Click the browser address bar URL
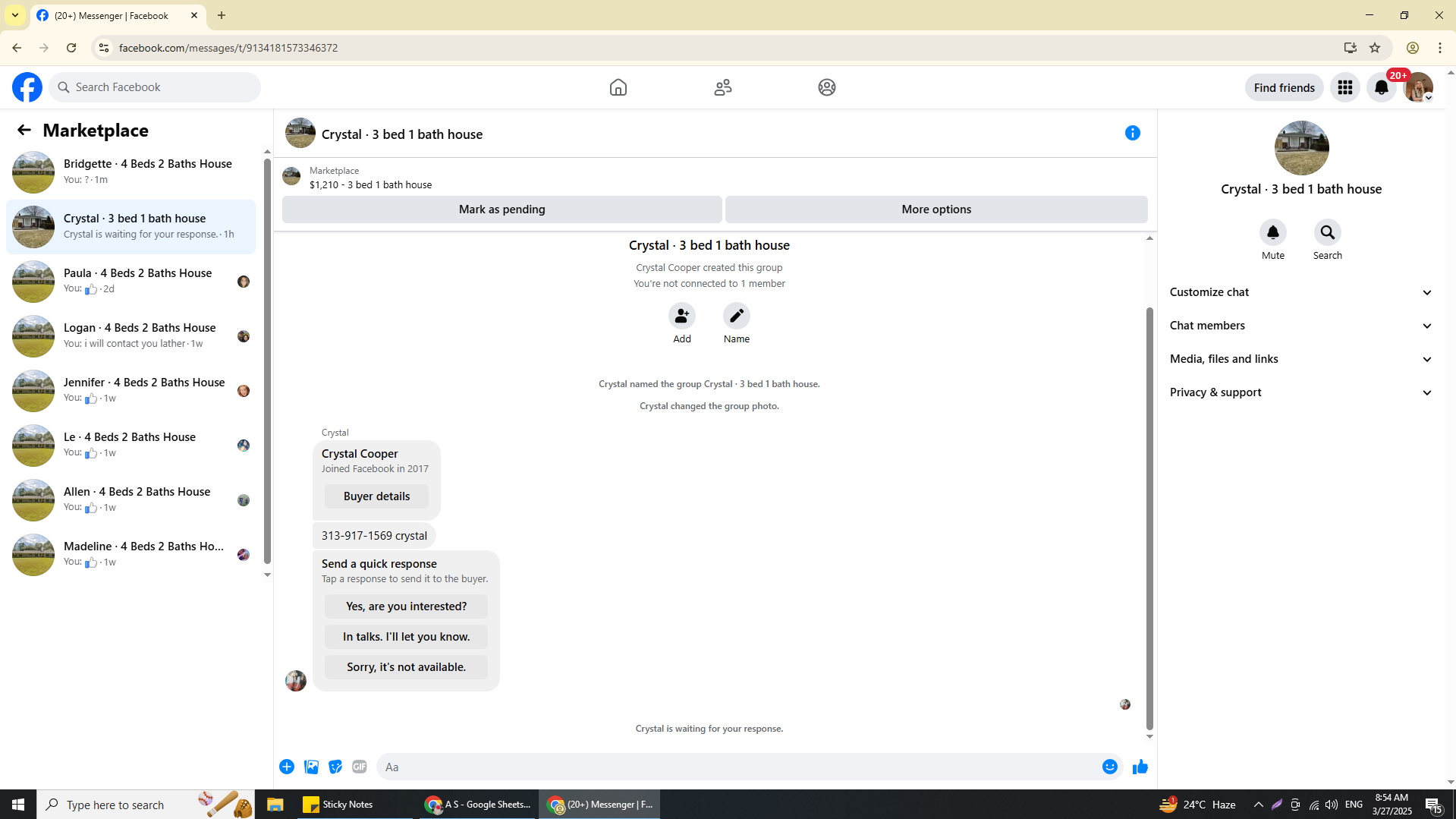The width and height of the screenshot is (1456, 819). tap(228, 48)
